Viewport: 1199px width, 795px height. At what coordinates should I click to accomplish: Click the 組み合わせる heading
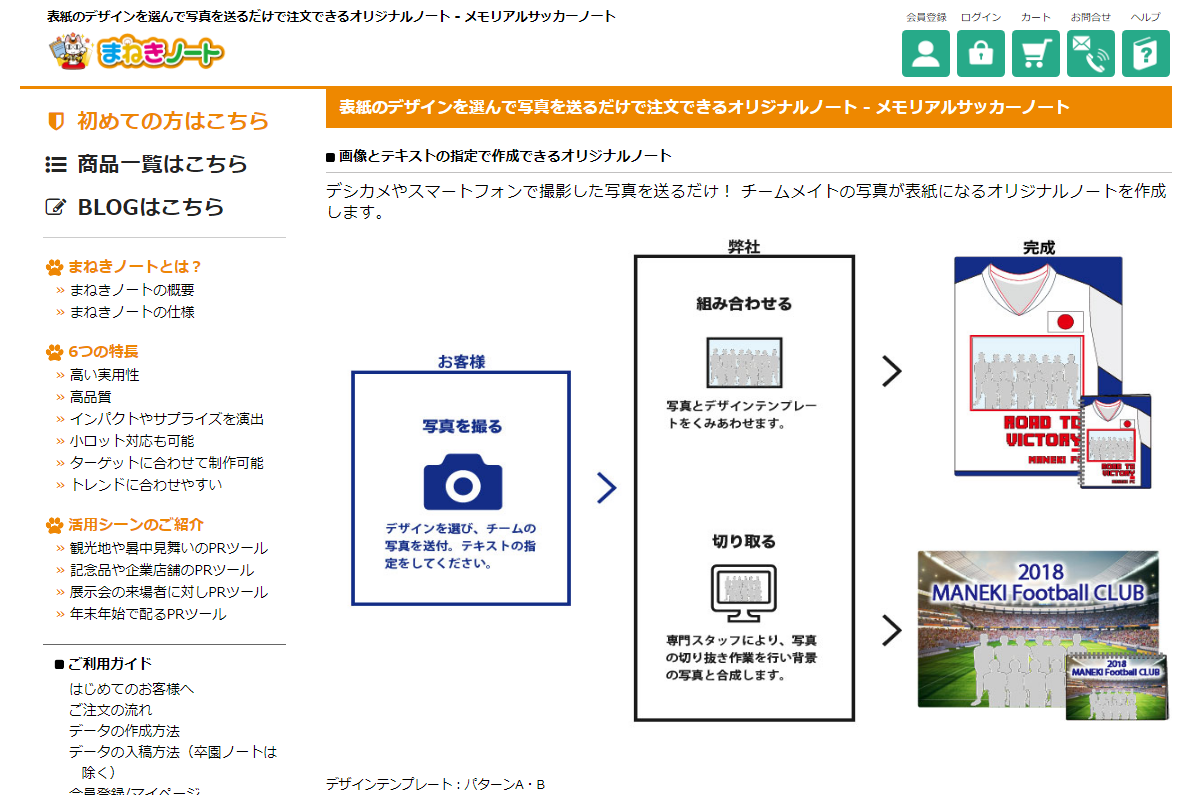pyautogui.click(x=744, y=303)
